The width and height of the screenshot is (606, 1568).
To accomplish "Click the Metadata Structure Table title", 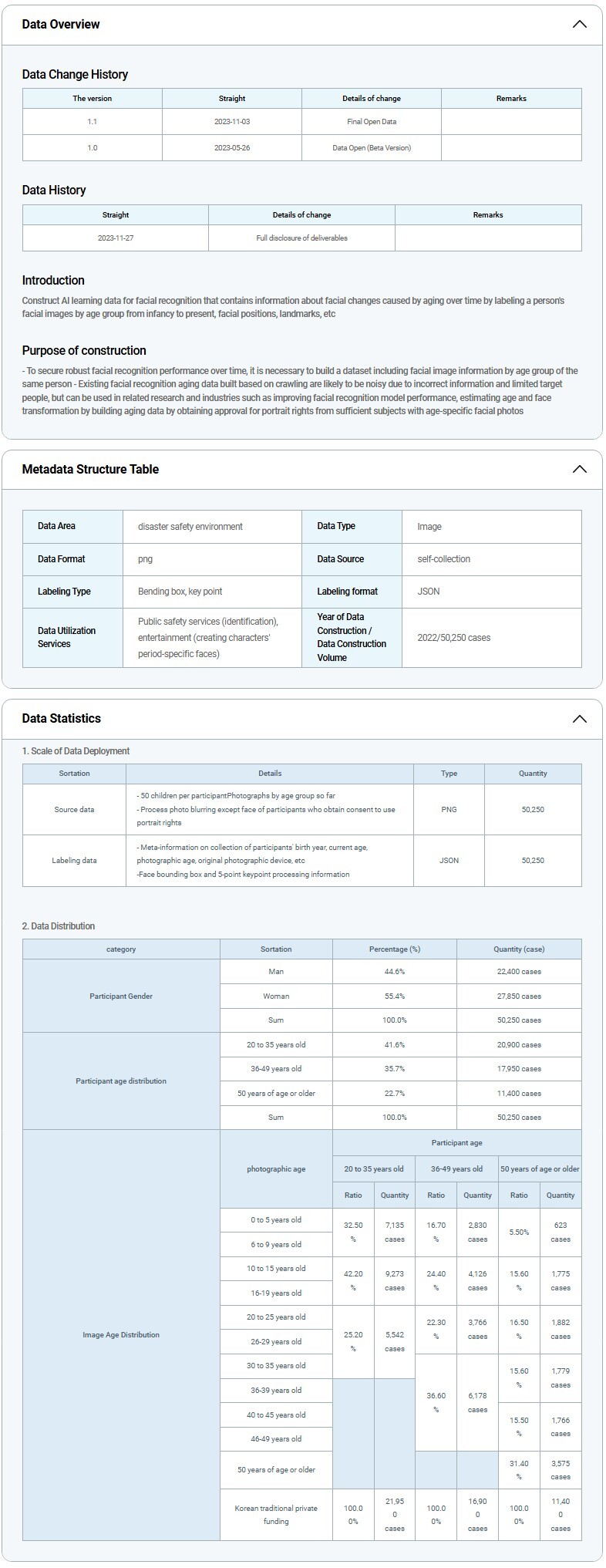I will (90, 469).
